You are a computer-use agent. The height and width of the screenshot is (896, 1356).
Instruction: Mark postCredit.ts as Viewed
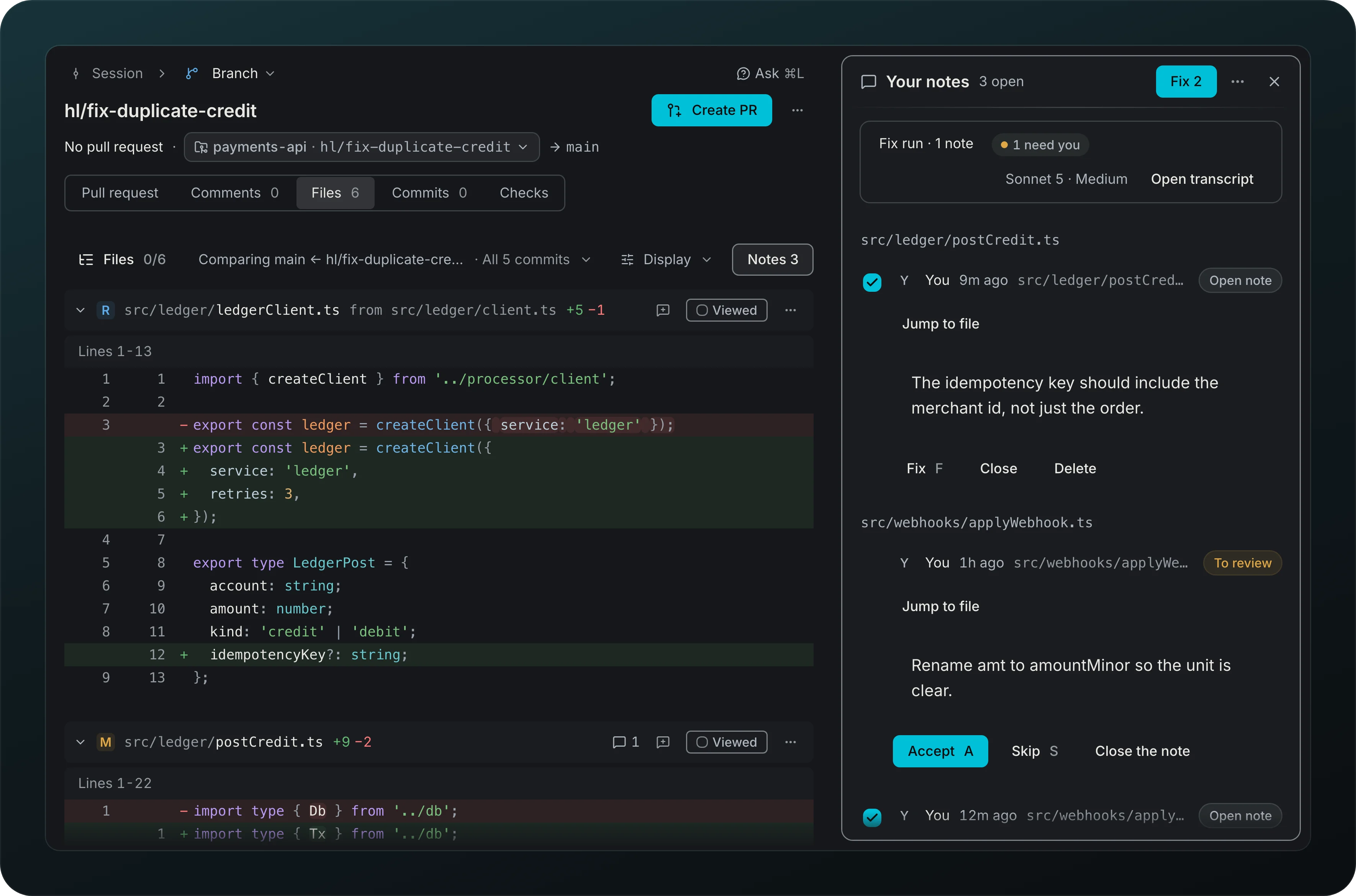(727, 742)
